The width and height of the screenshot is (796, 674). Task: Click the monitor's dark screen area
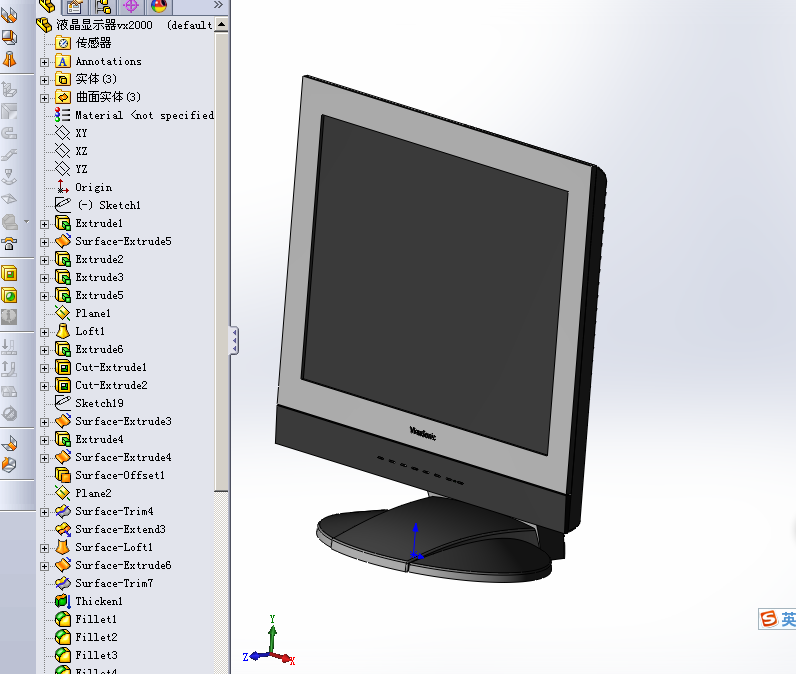click(x=435, y=284)
